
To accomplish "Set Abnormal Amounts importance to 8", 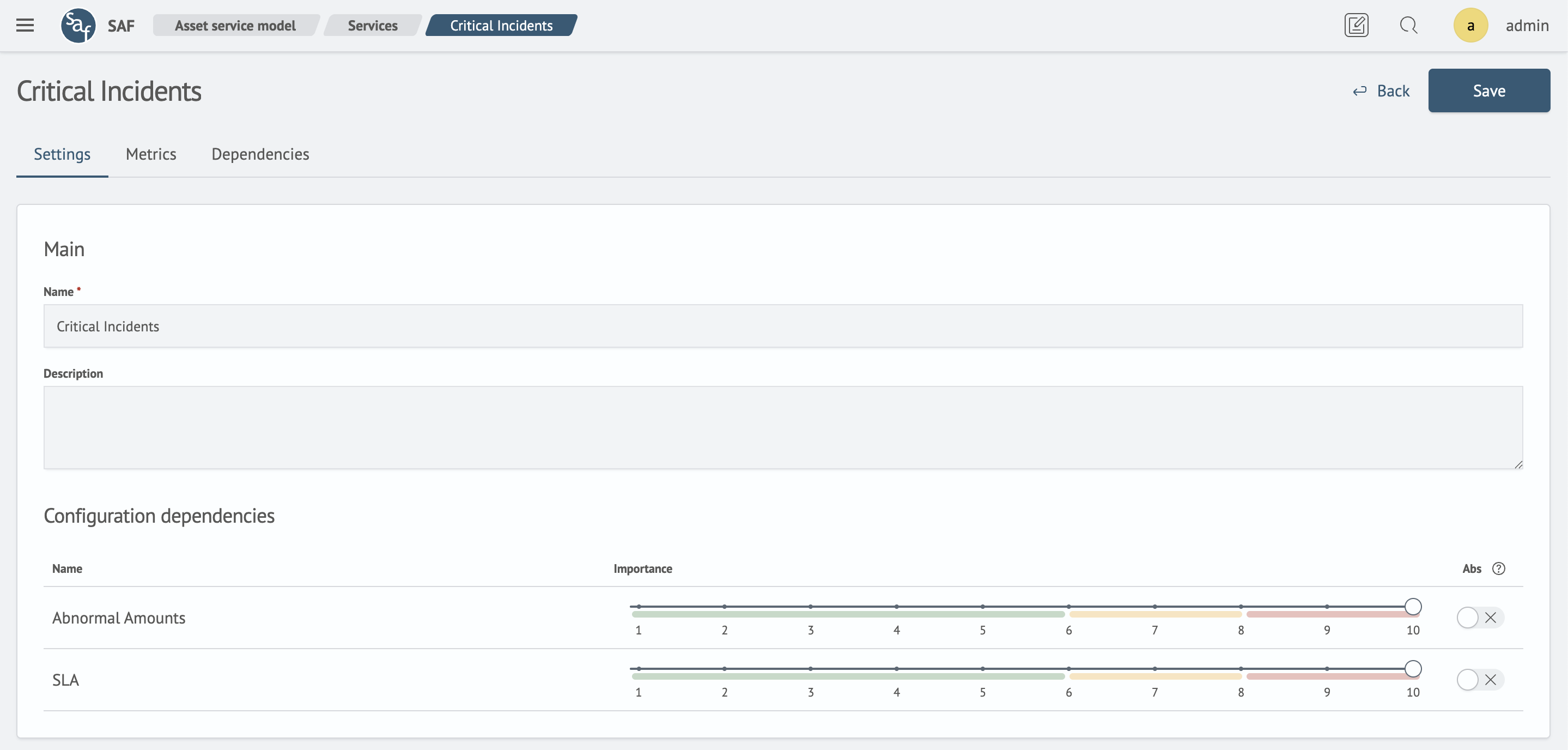I will coord(1241,606).
